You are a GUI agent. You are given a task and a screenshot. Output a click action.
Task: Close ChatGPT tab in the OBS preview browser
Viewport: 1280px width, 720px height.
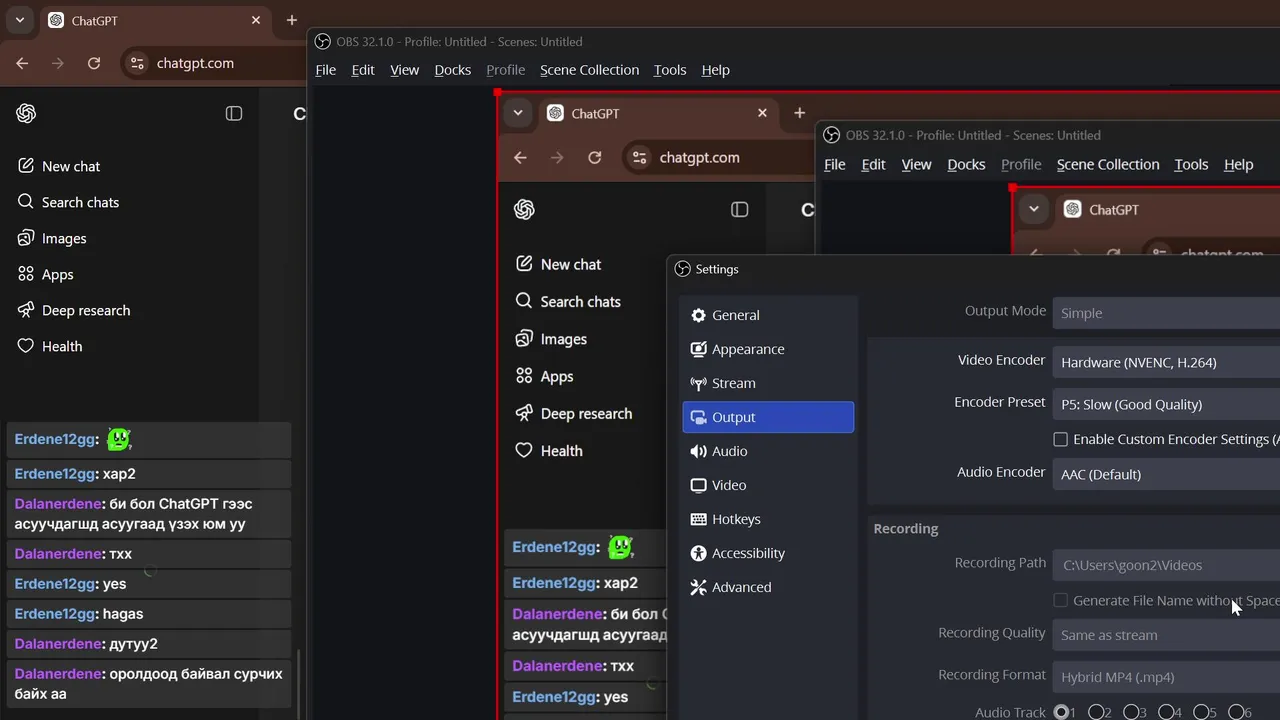762,113
